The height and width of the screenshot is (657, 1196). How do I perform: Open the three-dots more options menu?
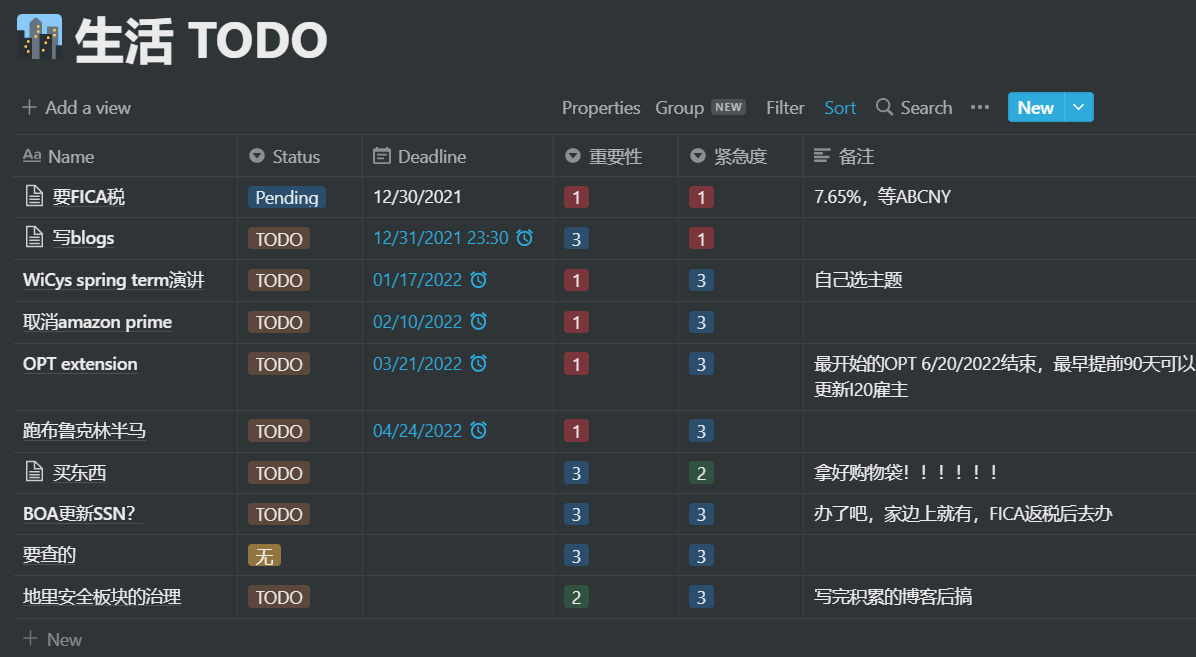pos(980,108)
